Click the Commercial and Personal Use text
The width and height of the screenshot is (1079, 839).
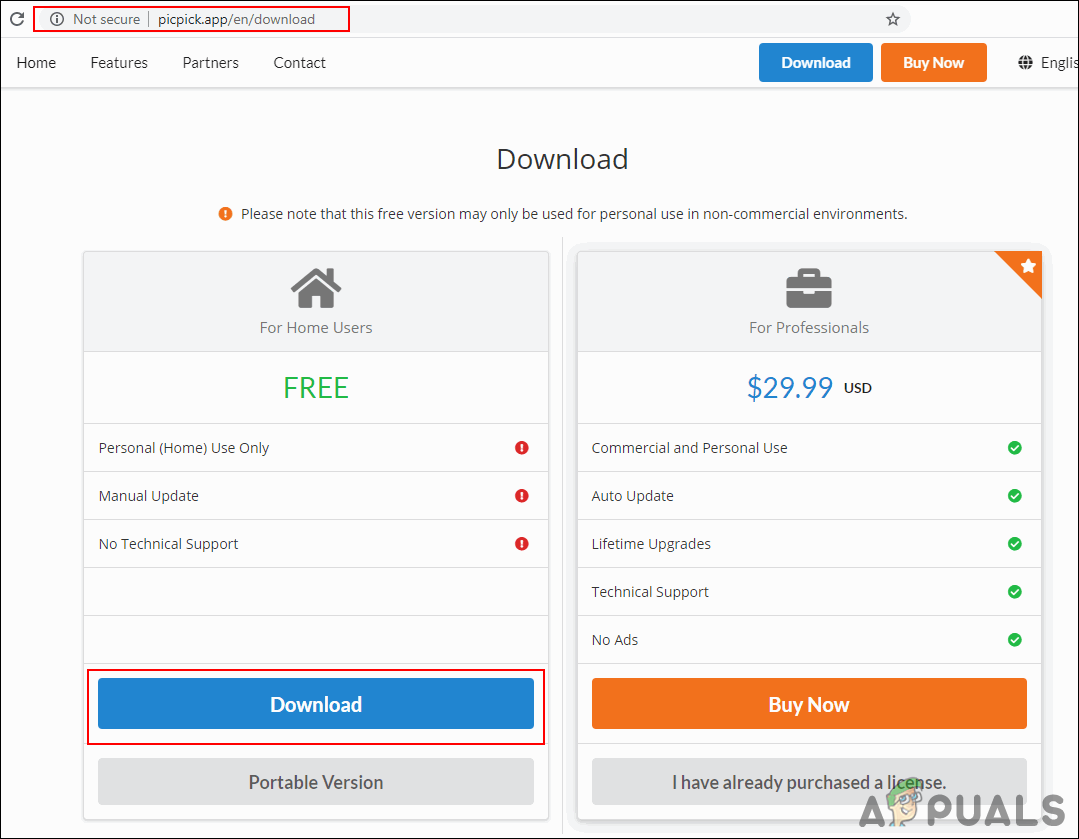click(690, 448)
